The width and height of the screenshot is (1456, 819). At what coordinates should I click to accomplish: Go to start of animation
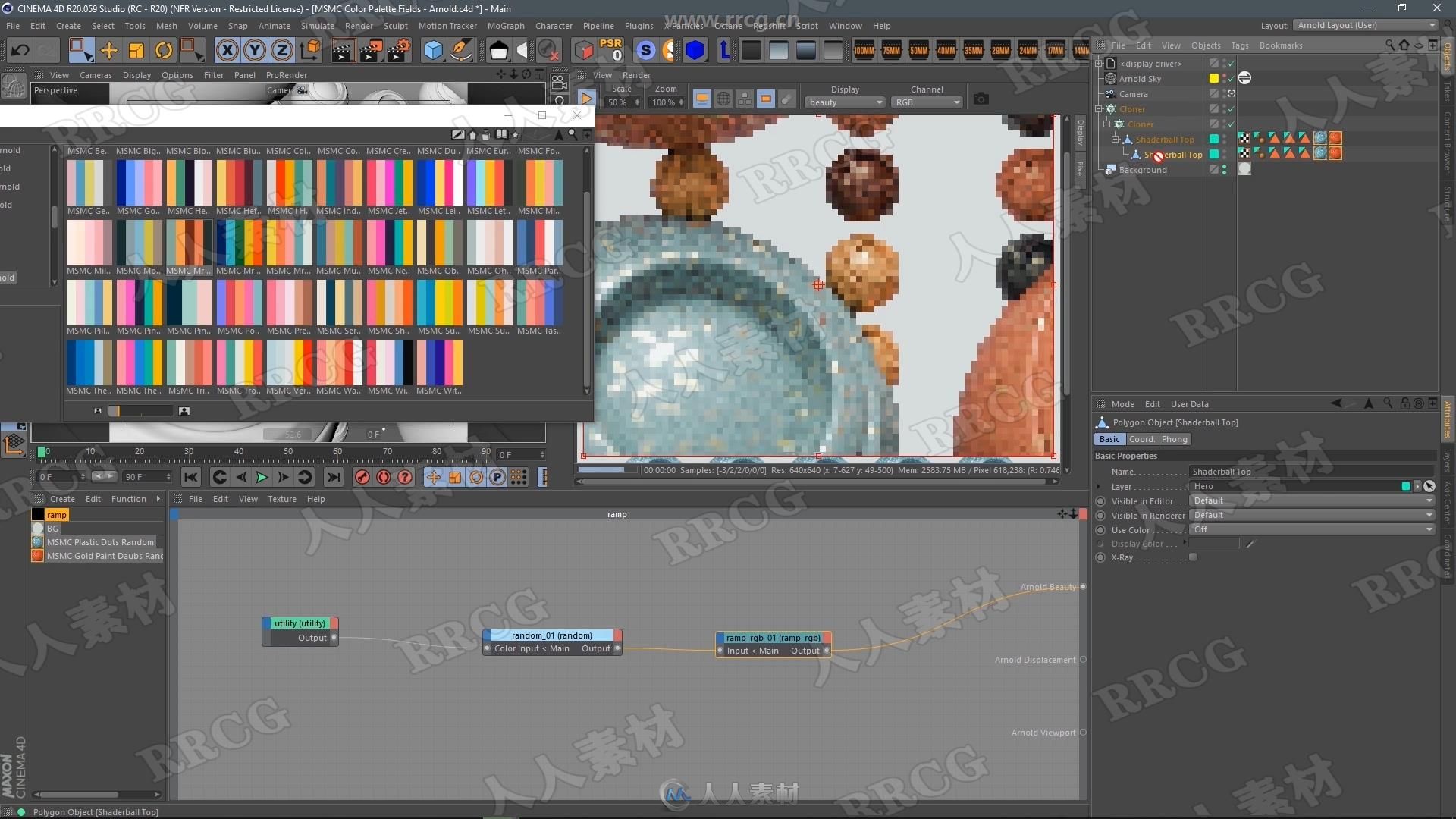(x=191, y=477)
